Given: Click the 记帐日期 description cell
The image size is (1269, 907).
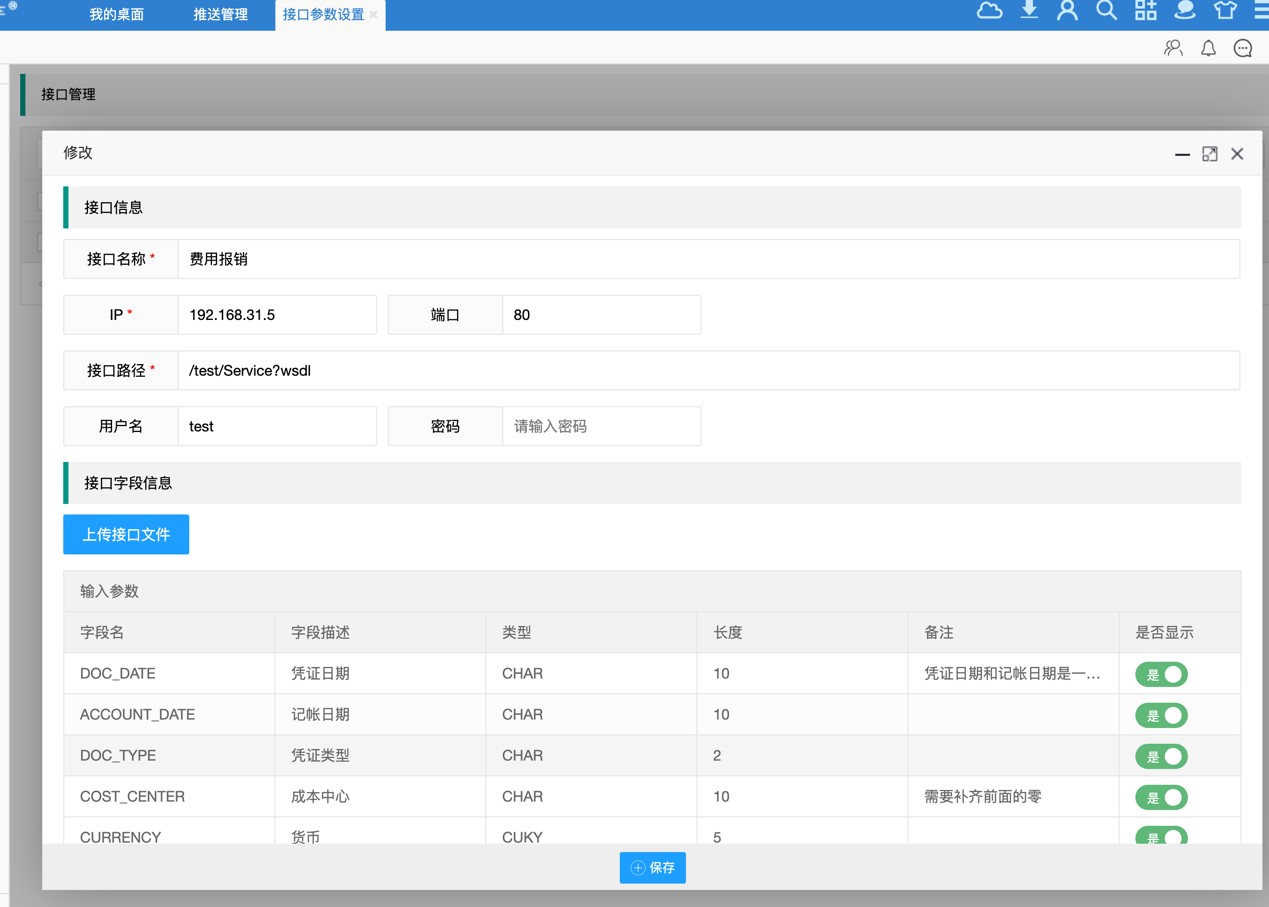Looking at the screenshot, I should [380, 715].
